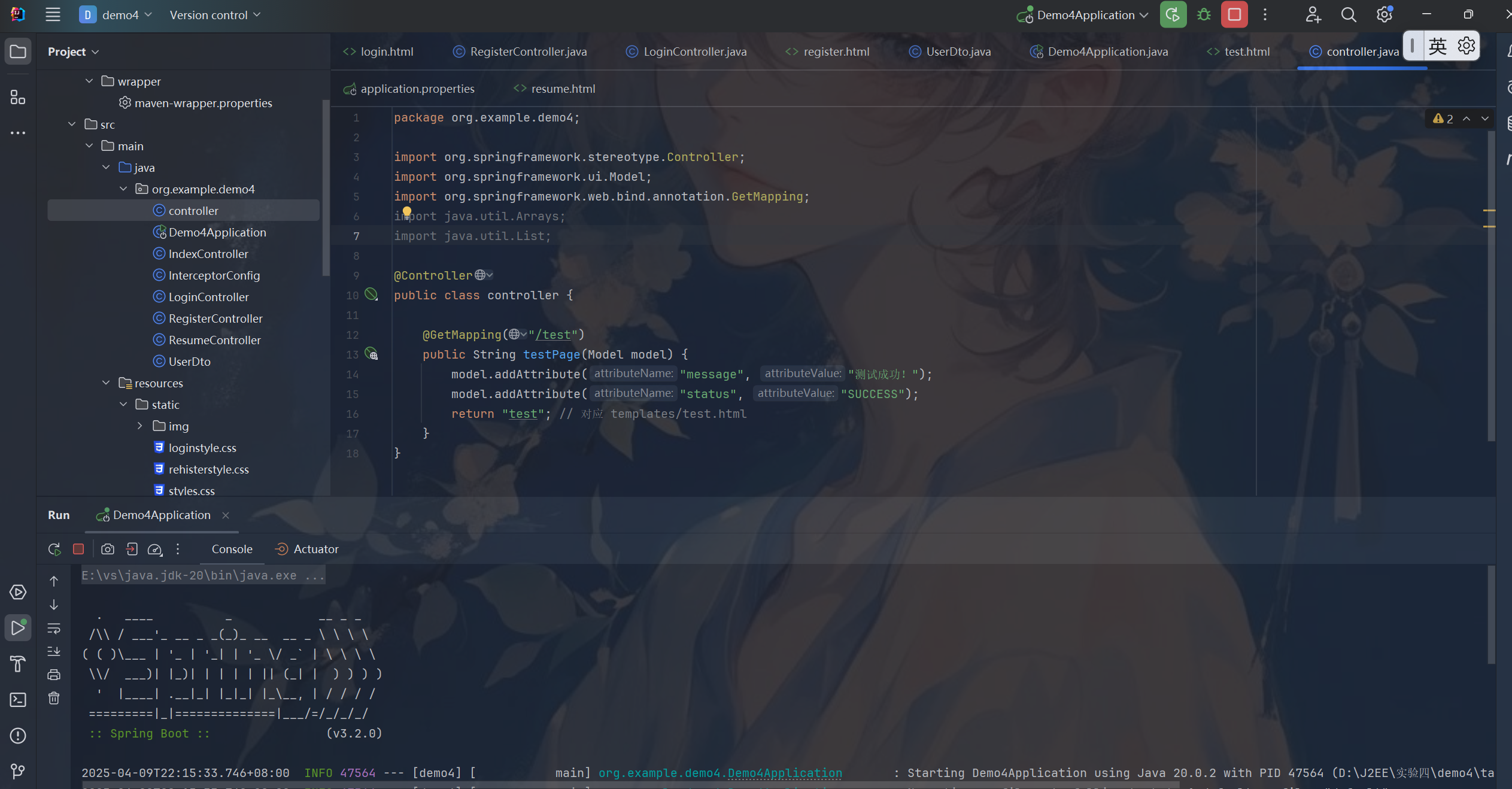Open Search Everywhere magnifier icon
Screen dimensions: 1512x789
[x=1348, y=15]
